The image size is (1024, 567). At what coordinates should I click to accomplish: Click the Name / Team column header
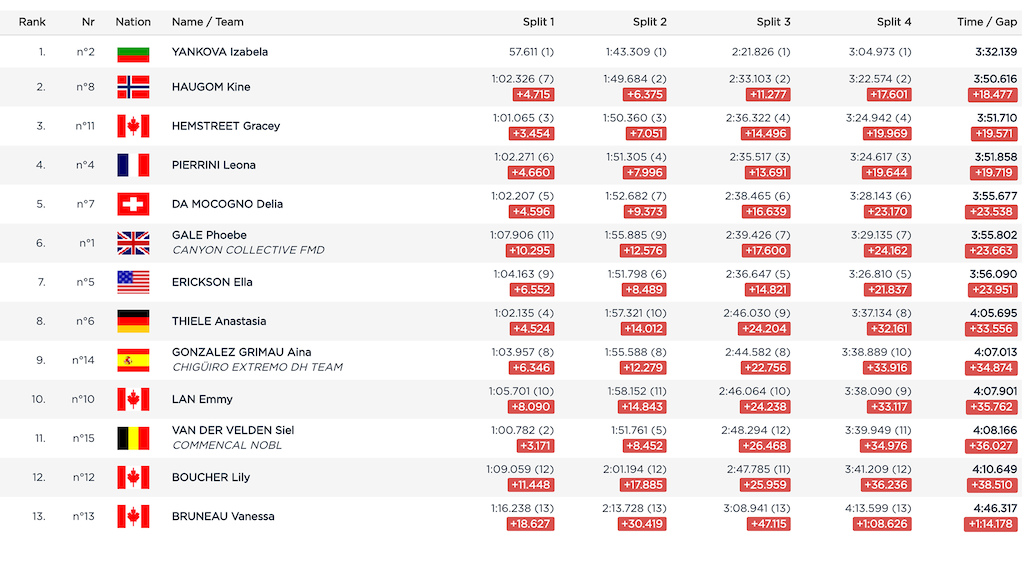(x=208, y=22)
